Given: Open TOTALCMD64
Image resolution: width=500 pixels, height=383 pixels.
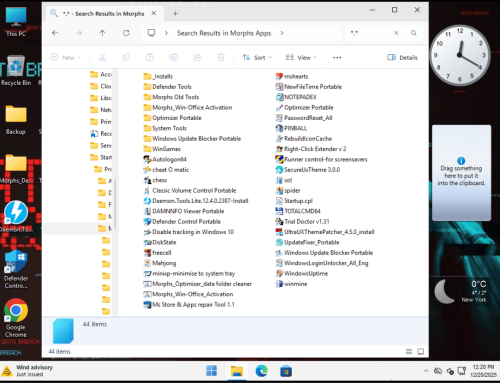Looking at the screenshot, I should [298, 211].
